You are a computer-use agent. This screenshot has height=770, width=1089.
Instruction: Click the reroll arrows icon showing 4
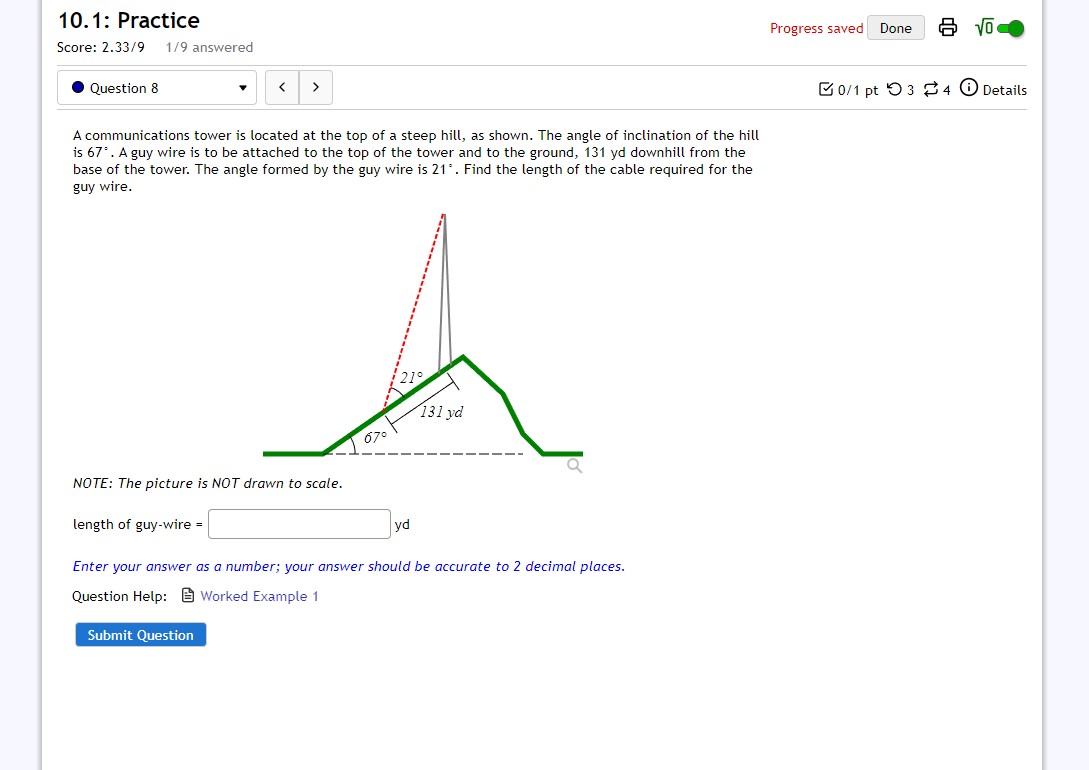tap(930, 90)
